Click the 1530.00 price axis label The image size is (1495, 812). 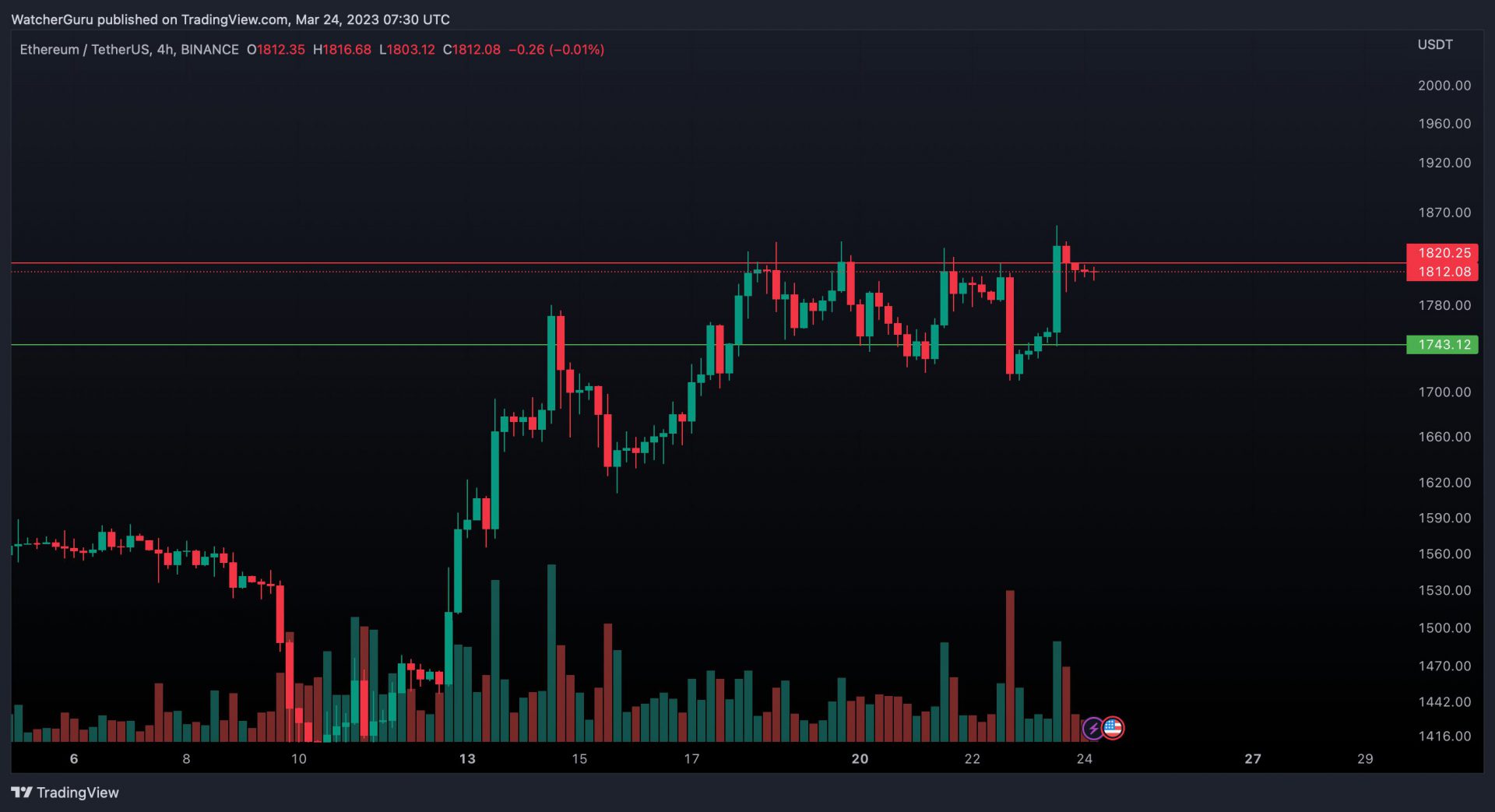coord(1444,591)
